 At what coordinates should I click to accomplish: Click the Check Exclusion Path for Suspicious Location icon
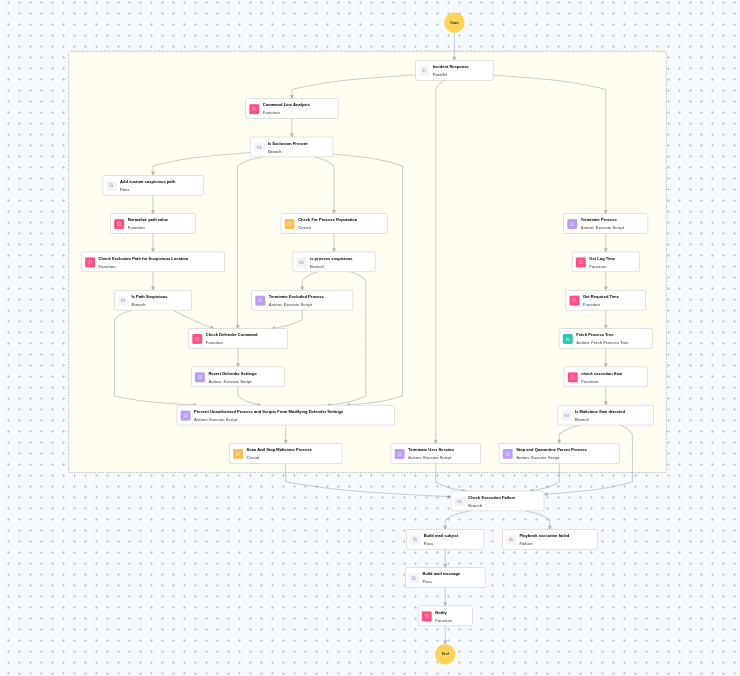point(90,262)
